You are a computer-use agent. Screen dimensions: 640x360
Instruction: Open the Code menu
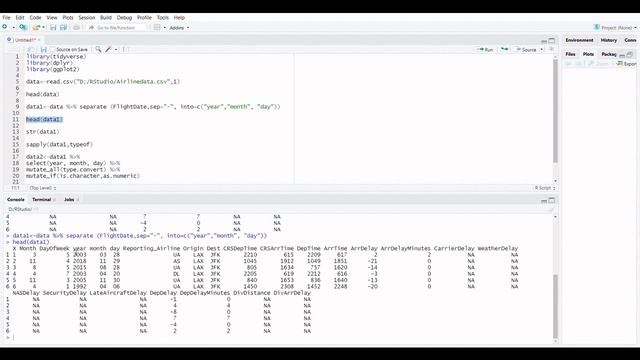[36, 18]
